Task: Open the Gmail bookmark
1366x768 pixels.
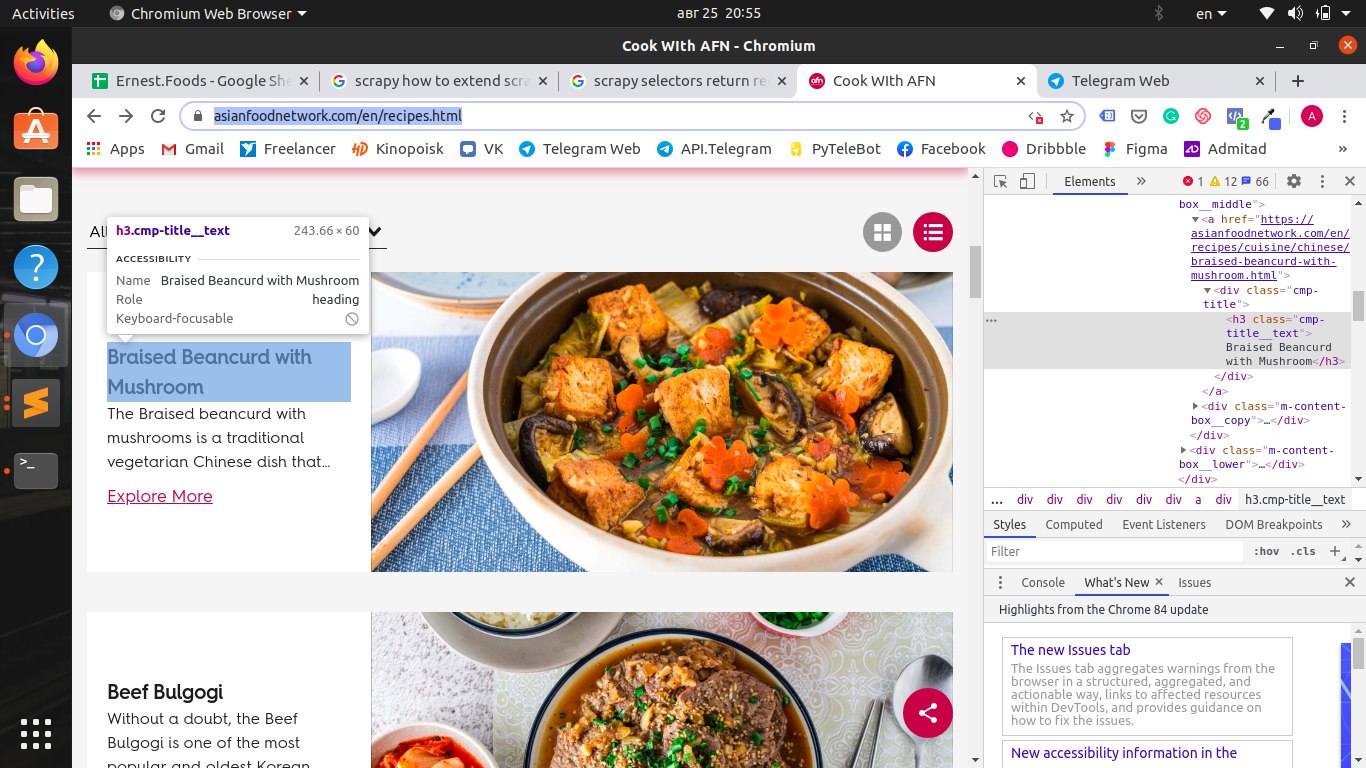Action: pyautogui.click(x=192, y=149)
